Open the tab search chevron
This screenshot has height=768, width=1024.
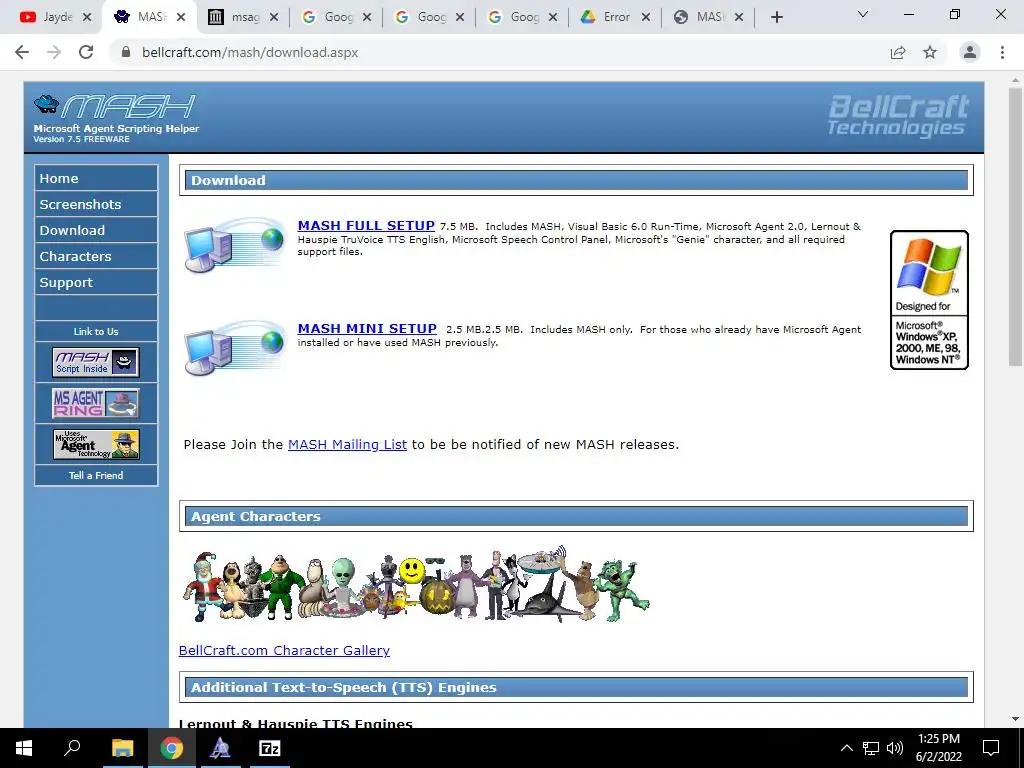(863, 14)
